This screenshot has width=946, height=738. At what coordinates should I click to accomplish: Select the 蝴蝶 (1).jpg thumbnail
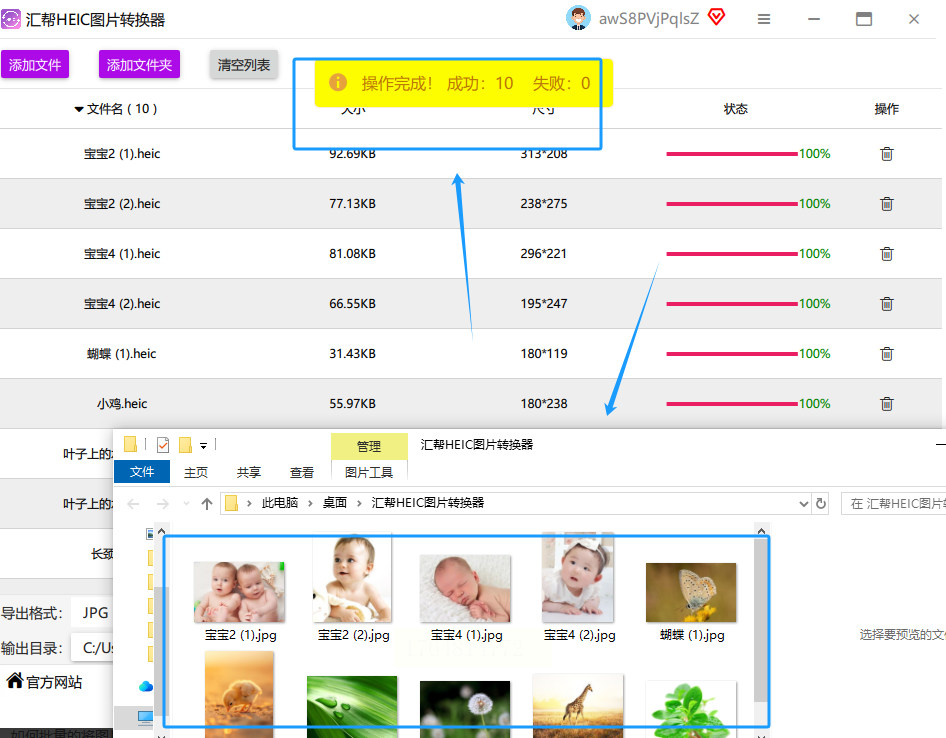(x=691, y=593)
